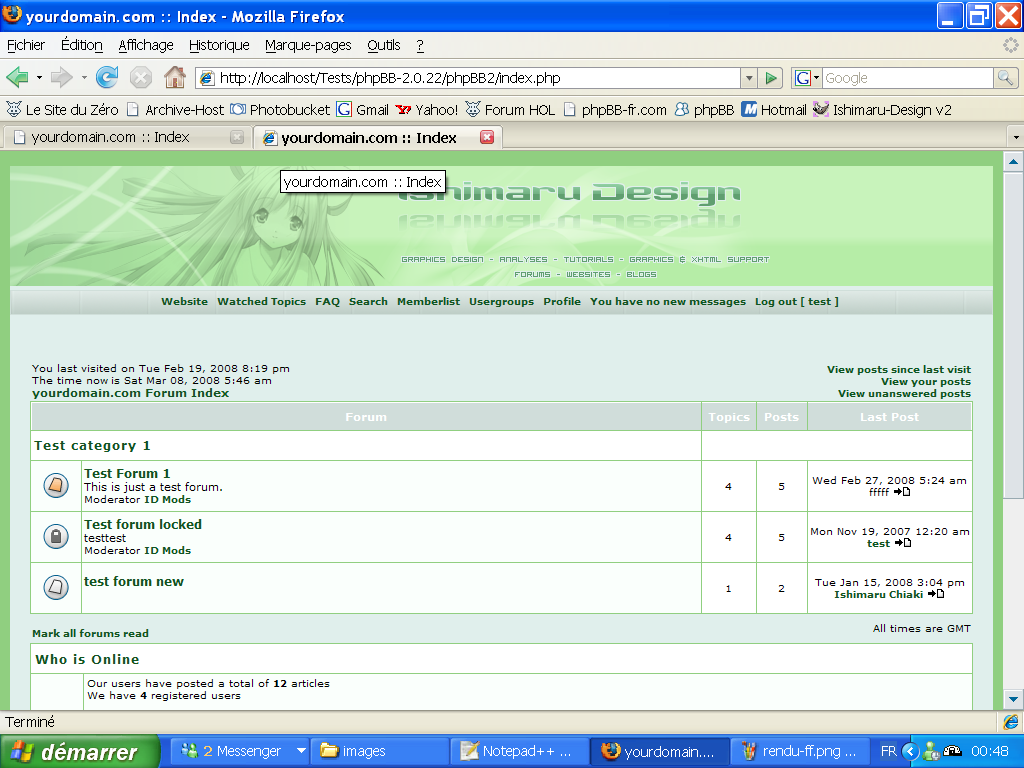This screenshot has height=768, width=1024.
Task: Open the phpBB bookmark with people icon
Action: 705,110
